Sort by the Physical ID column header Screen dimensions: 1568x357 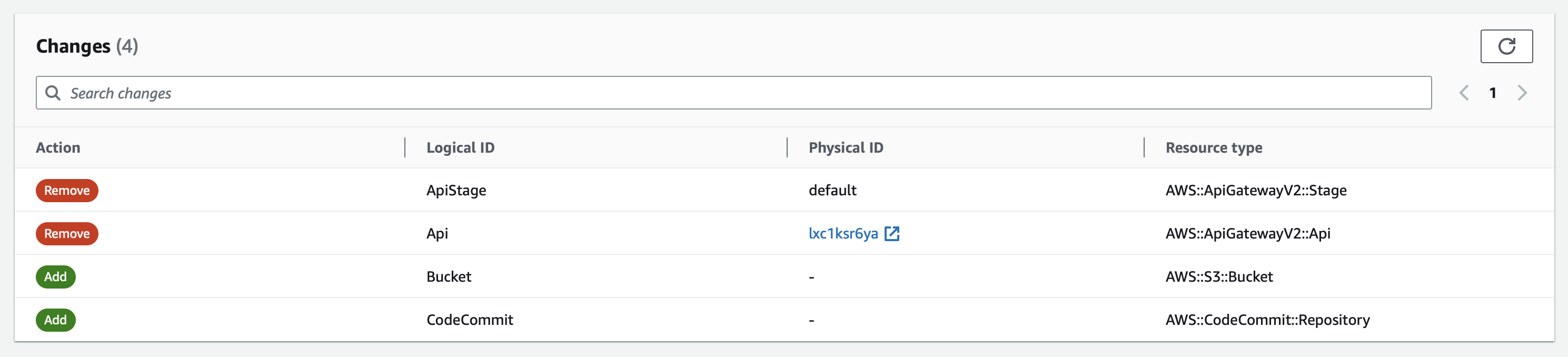[x=845, y=147]
